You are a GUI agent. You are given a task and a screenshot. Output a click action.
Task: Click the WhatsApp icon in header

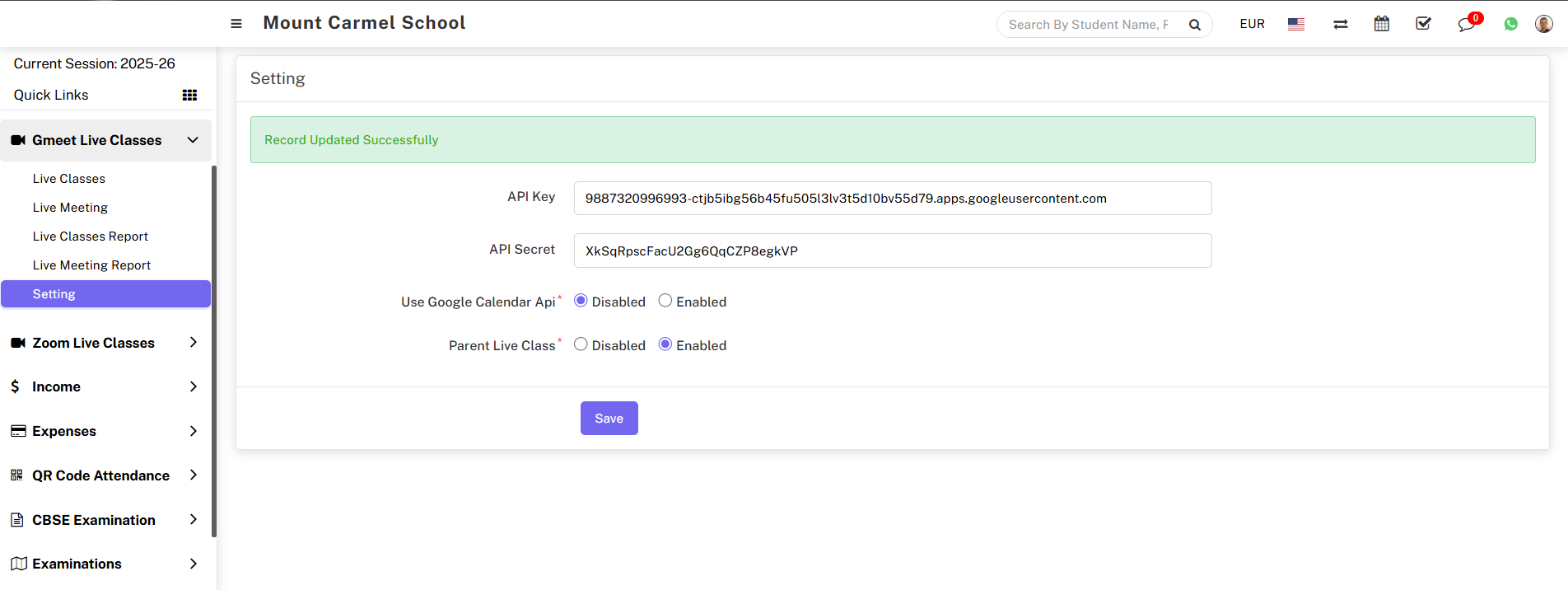point(1510,25)
